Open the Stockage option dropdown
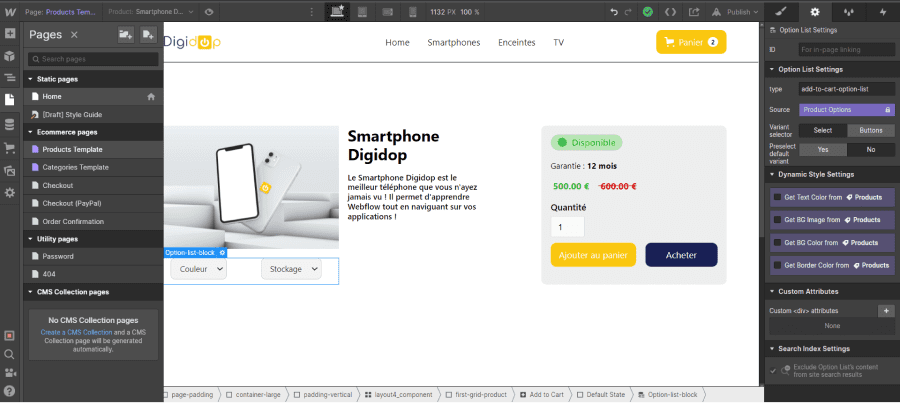Image resolution: width=900 pixels, height=403 pixels. 291,269
